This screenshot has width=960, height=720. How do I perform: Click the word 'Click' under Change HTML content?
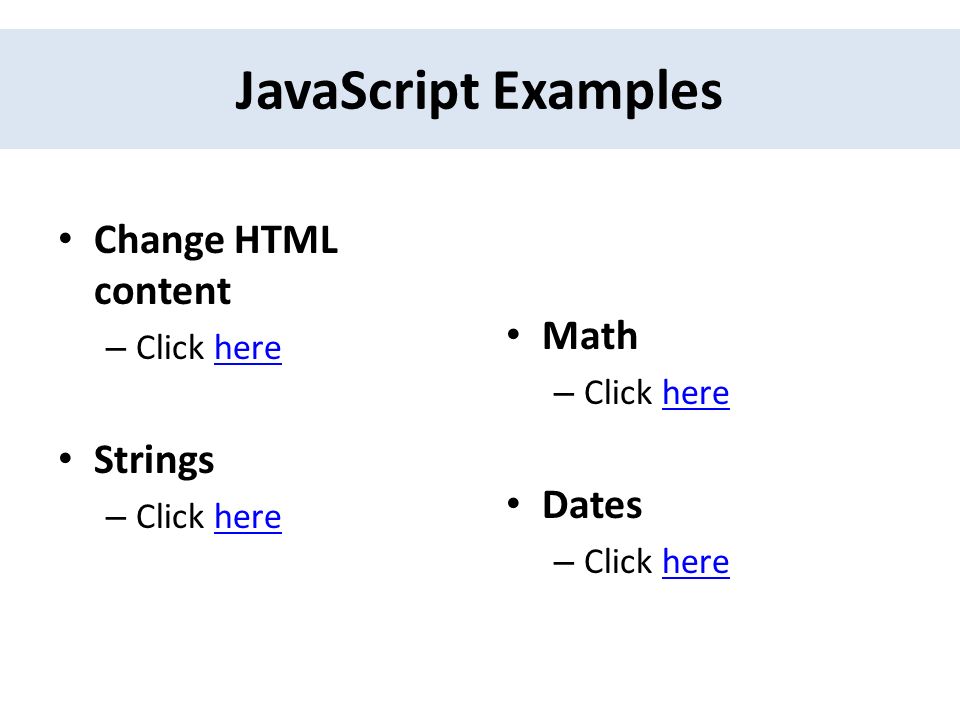(x=170, y=348)
